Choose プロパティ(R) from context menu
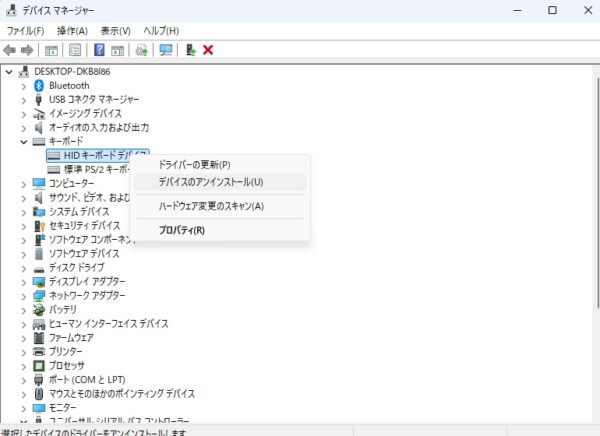Image resolution: width=600 pixels, height=436 pixels. [220, 230]
